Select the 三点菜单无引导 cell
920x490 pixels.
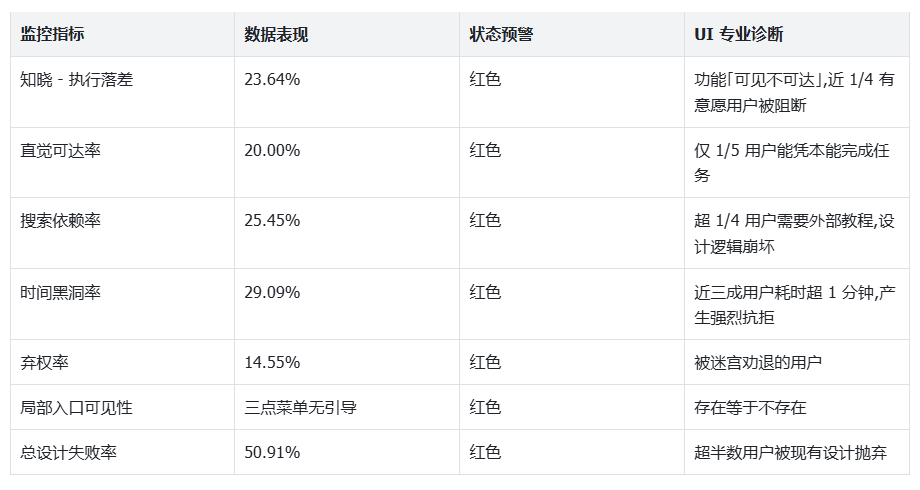point(301,408)
